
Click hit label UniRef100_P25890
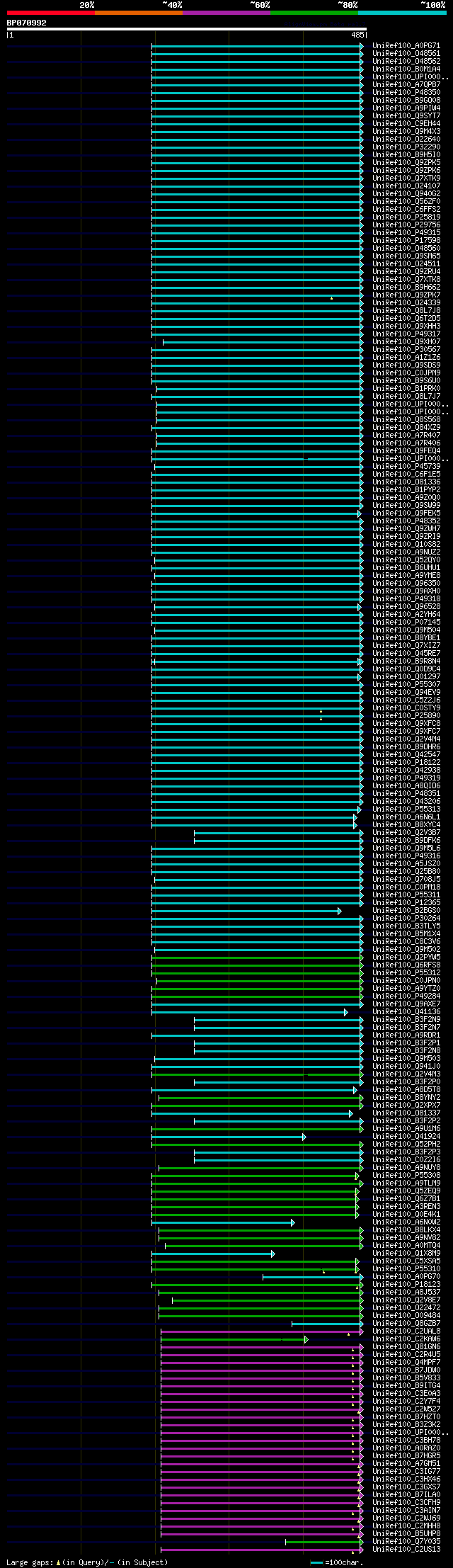406,715
